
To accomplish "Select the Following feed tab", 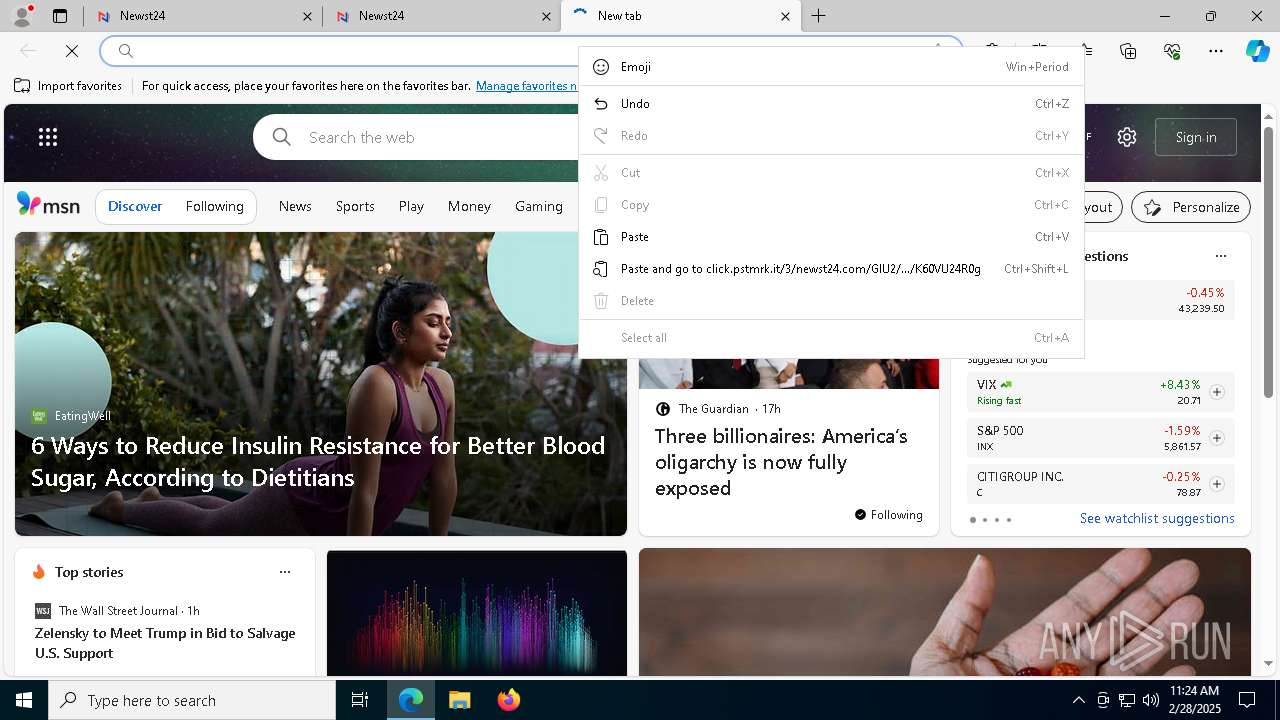I will (x=214, y=206).
